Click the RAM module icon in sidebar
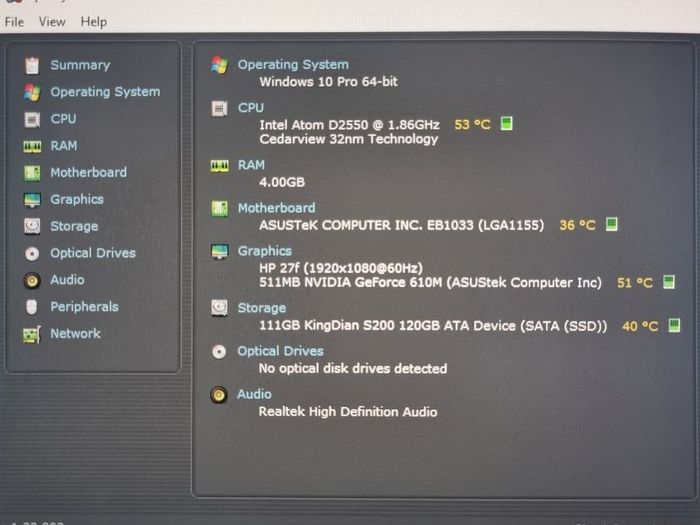This screenshot has height=525, width=700. tap(32, 146)
